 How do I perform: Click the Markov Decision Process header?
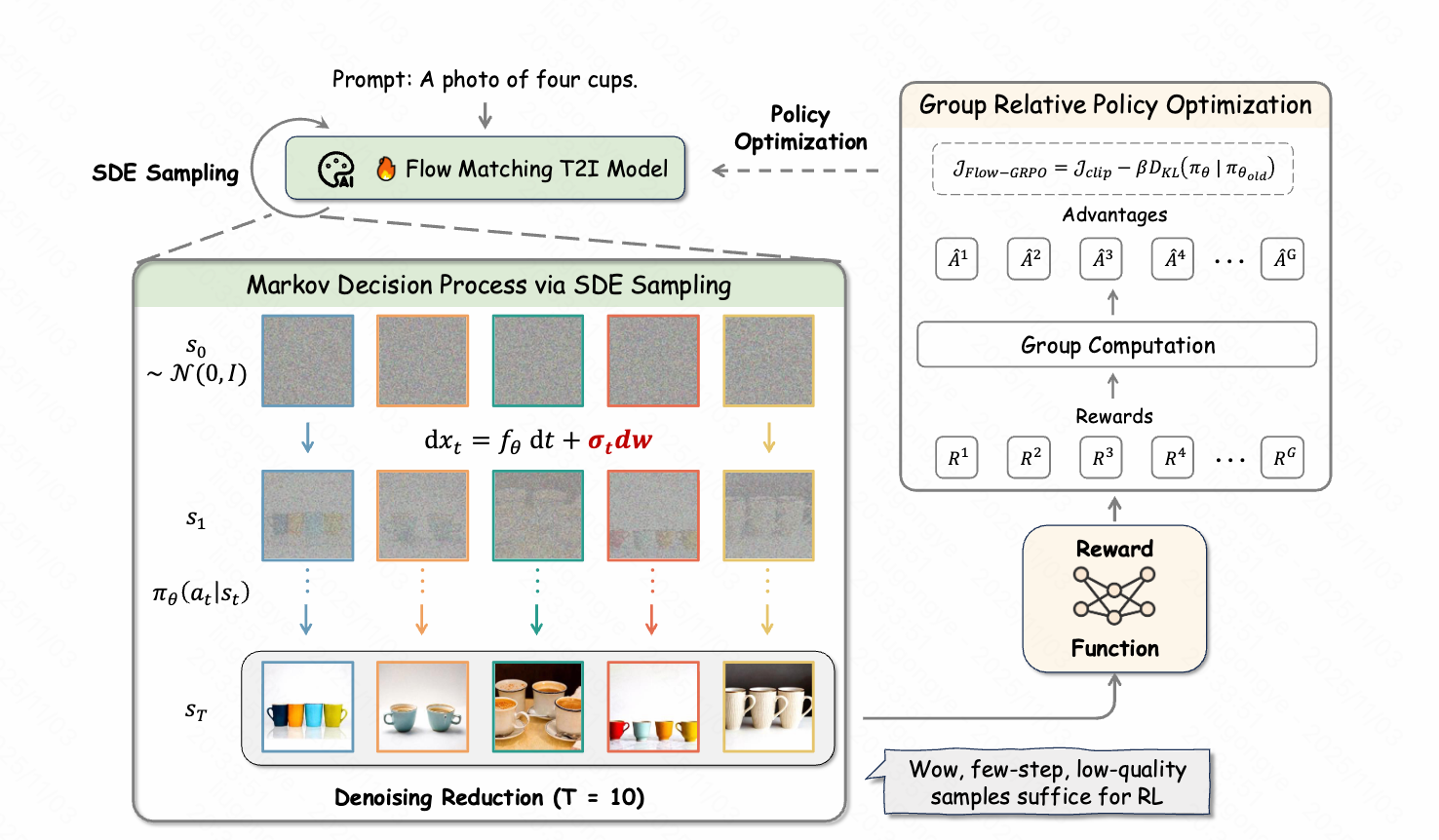(x=488, y=285)
